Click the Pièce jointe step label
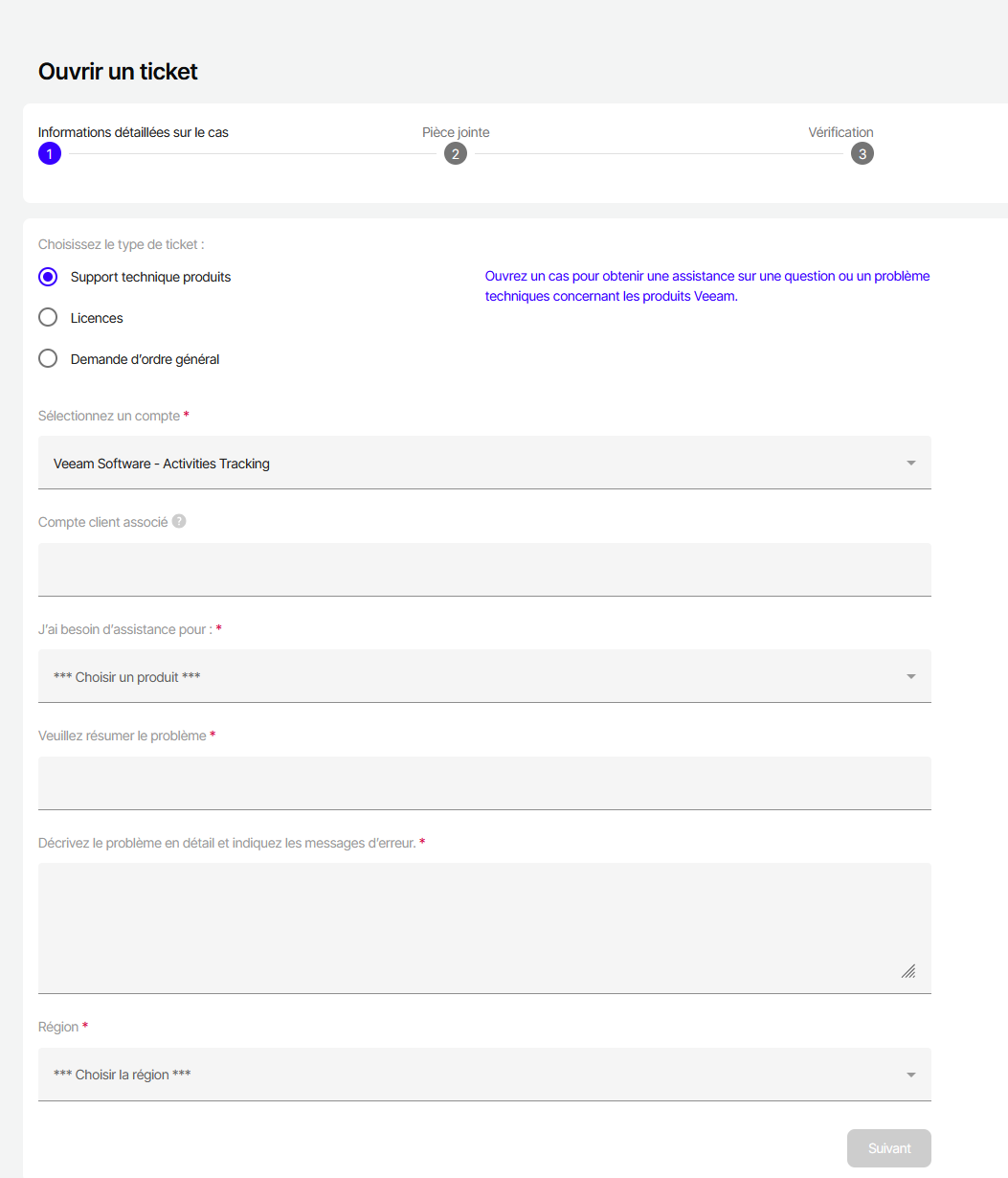 coord(456,132)
